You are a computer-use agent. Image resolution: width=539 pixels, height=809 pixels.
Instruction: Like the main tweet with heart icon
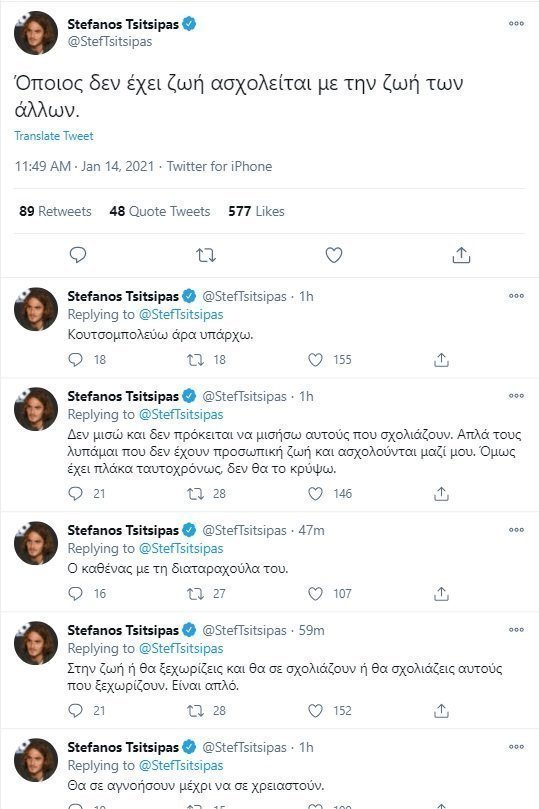pyautogui.click(x=334, y=255)
